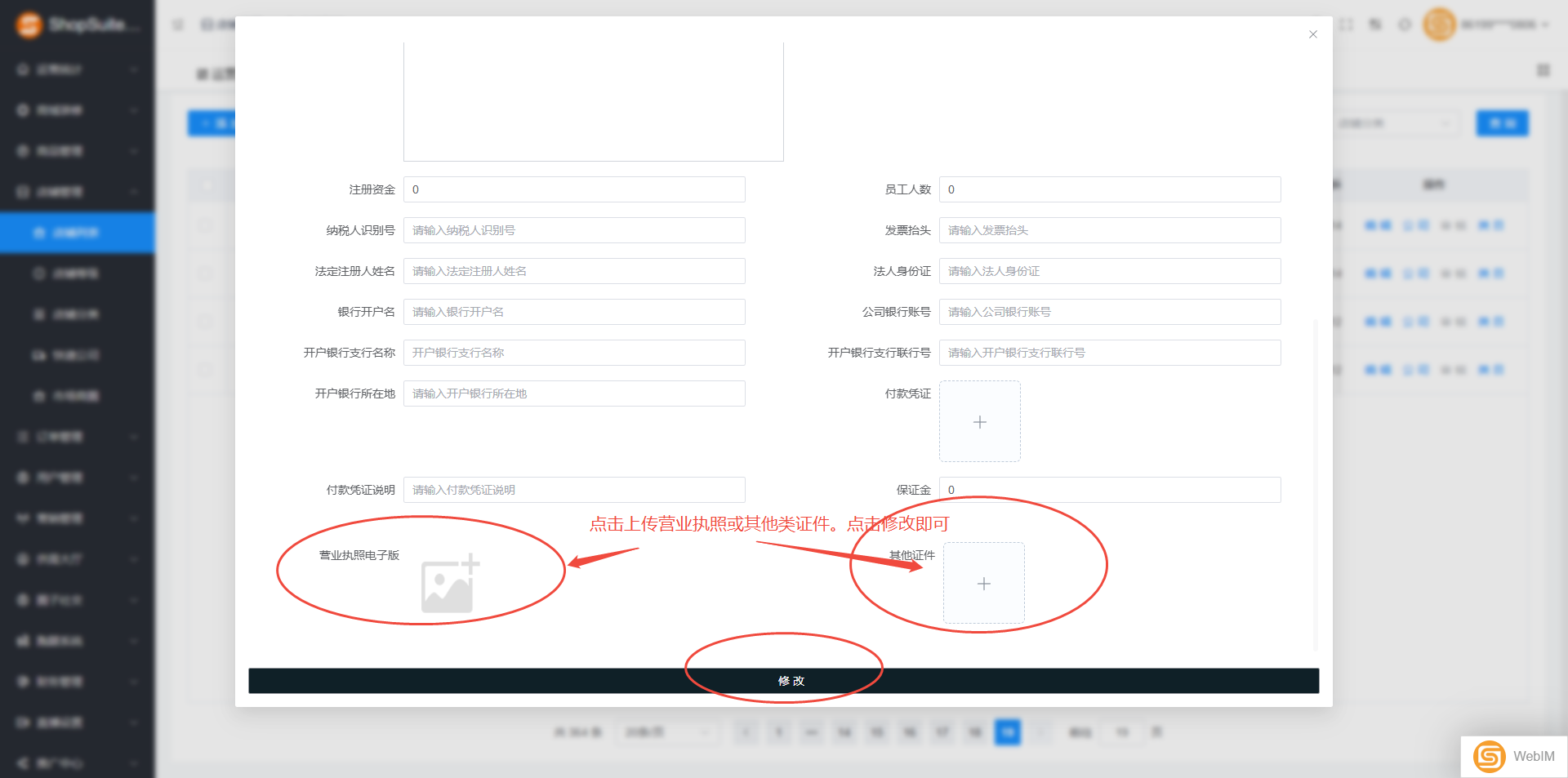Click the plus box to upload 其他证件
Viewport: 1568px width, 778px height.
[x=983, y=583]
